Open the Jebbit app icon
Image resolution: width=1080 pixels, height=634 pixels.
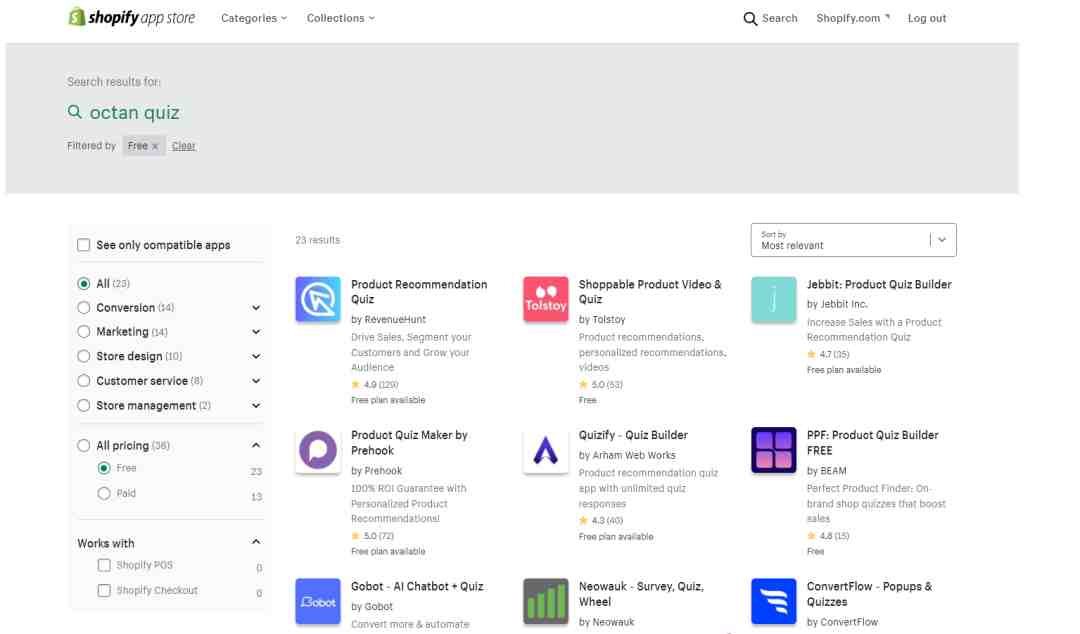(x=773, y=299)
